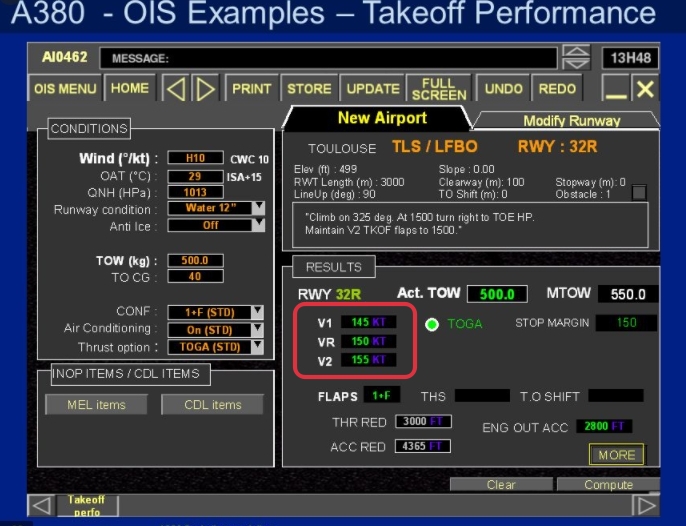The width and height of the screenshot is (686, 526).
Task: Click the OAT input field showing 29
Action: click(196, 176)
